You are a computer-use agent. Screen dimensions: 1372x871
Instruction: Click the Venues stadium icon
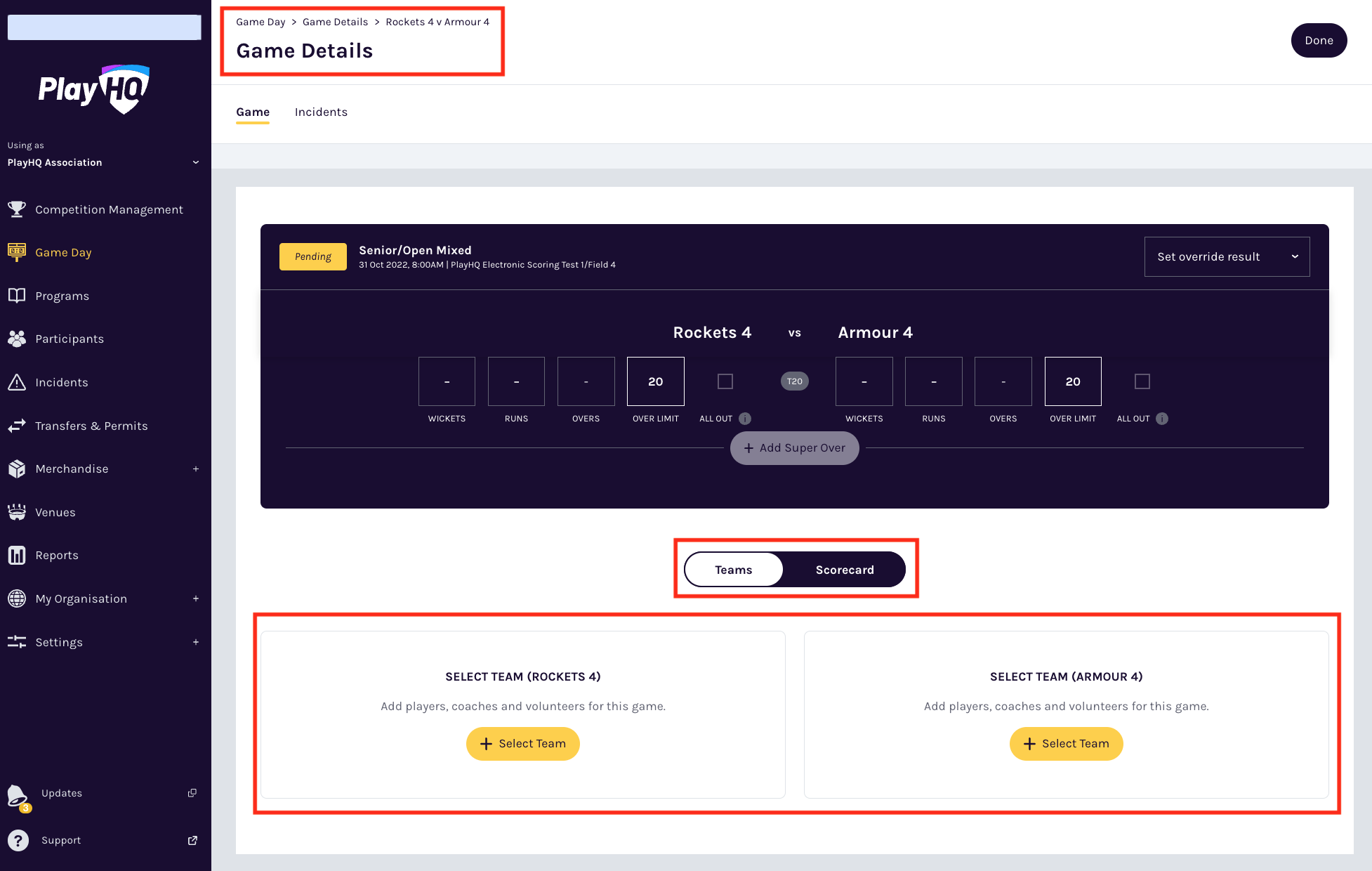click(17, 512)
